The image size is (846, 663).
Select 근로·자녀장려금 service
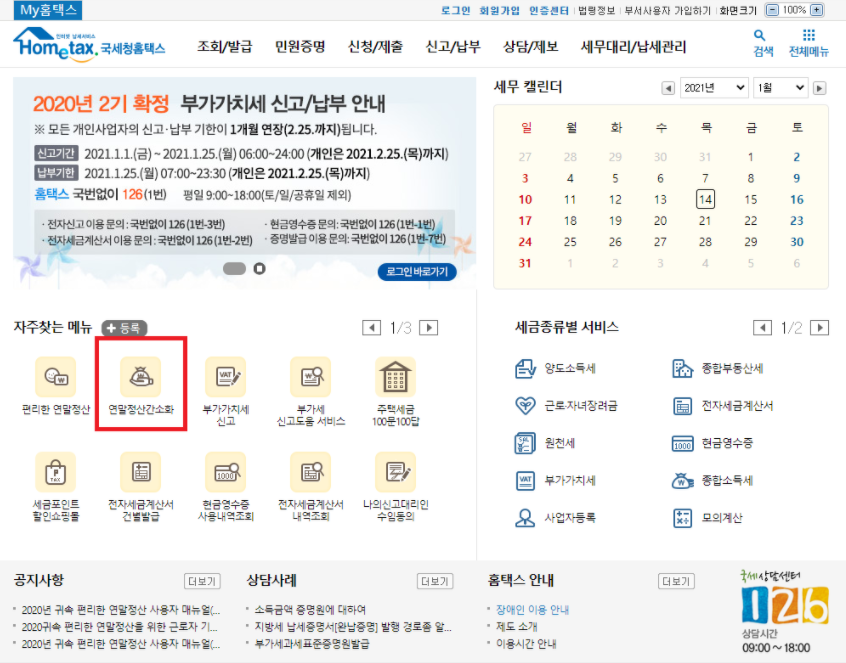click(x=566, y=406)
